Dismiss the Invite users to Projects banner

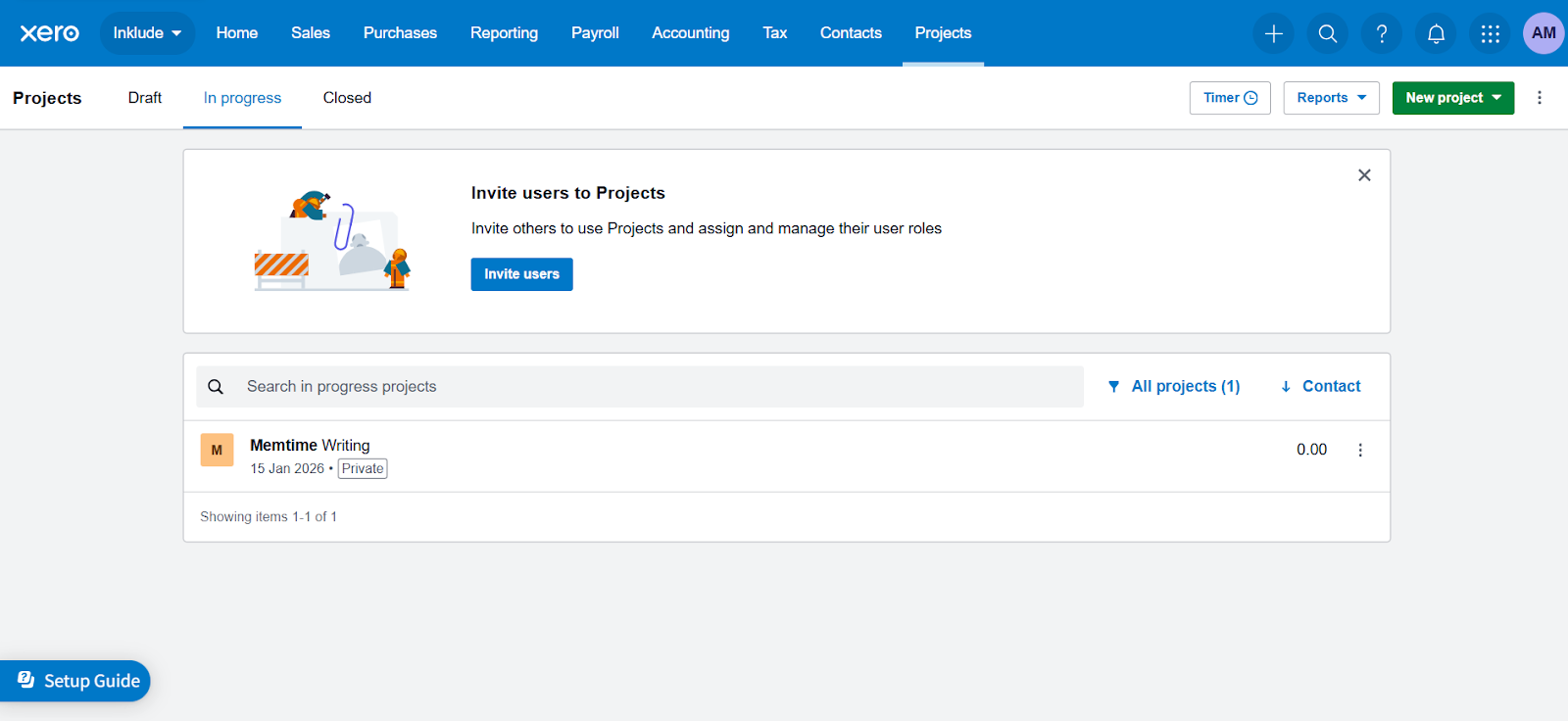pos(1364,175)
